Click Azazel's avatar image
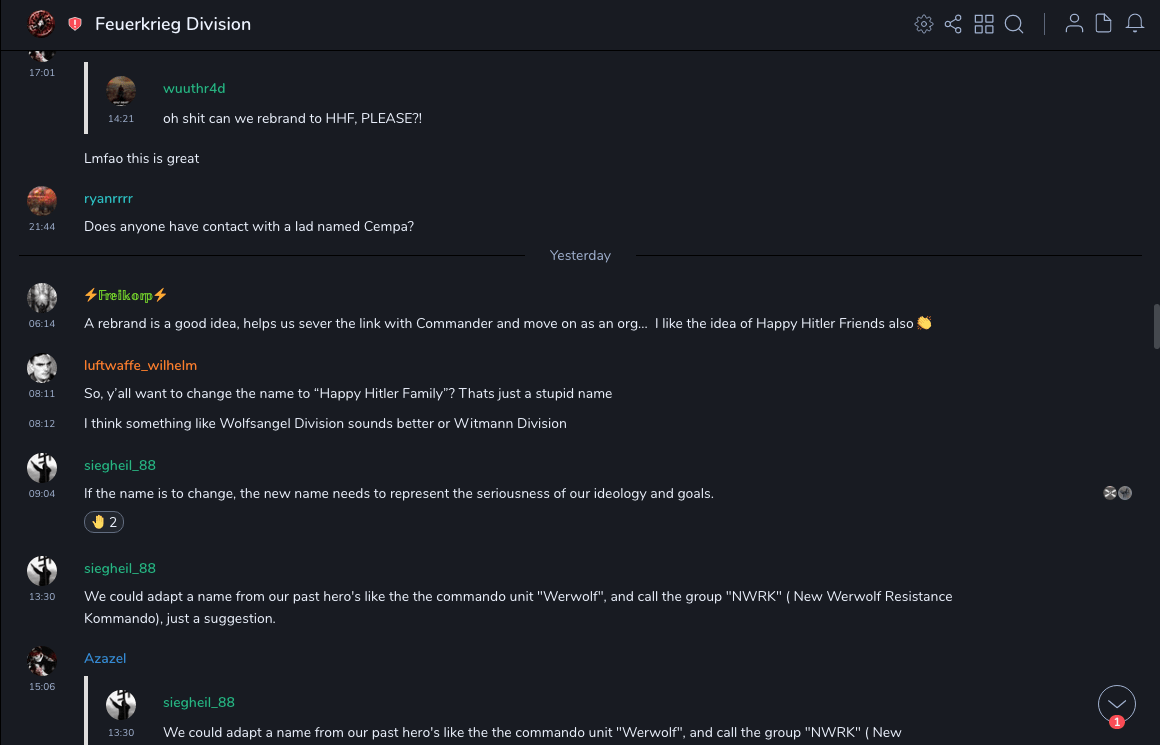1160x745 pixels. coord(42,661)
